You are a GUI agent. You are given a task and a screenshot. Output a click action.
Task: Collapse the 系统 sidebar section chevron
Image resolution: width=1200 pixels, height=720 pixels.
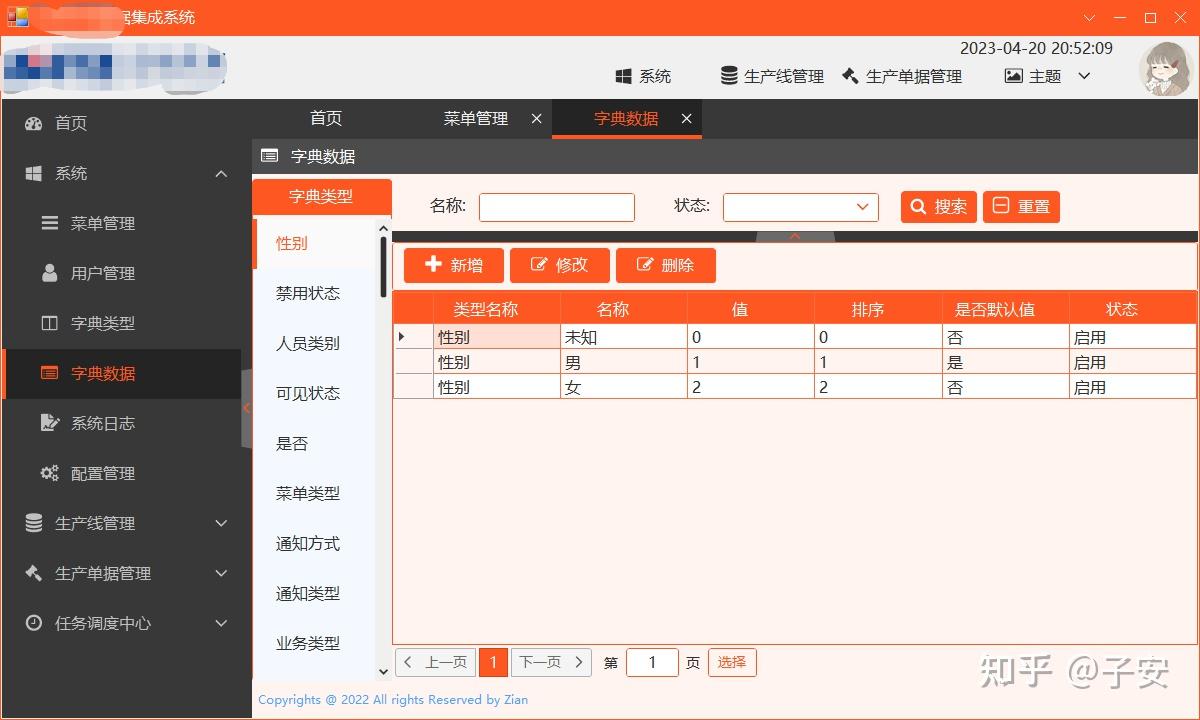click(221, 172)
